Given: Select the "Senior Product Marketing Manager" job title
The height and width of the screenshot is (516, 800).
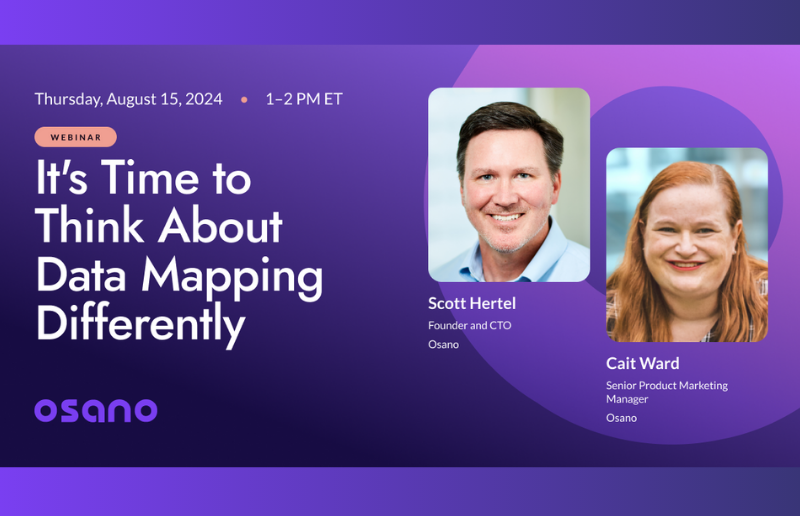Looking at the screenshot, I should point(666,392).
